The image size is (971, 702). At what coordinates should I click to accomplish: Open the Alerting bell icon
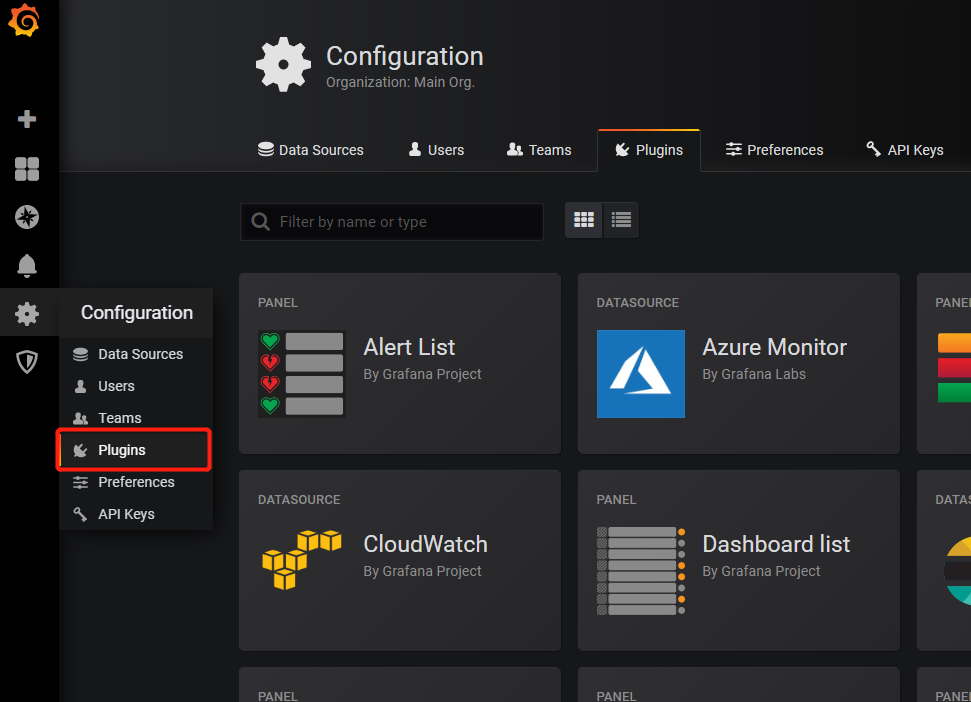(x=27, y=265)
